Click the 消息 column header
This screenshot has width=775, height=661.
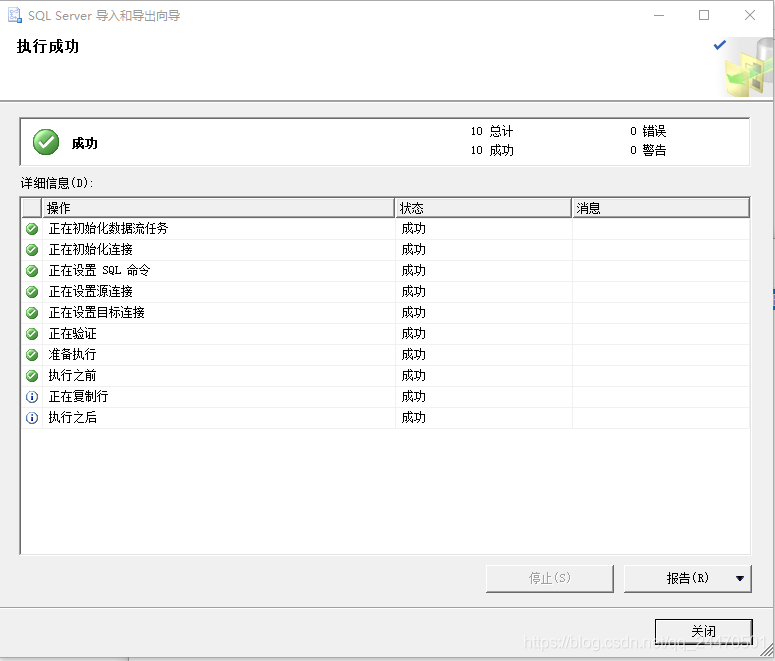click(660, 208)
